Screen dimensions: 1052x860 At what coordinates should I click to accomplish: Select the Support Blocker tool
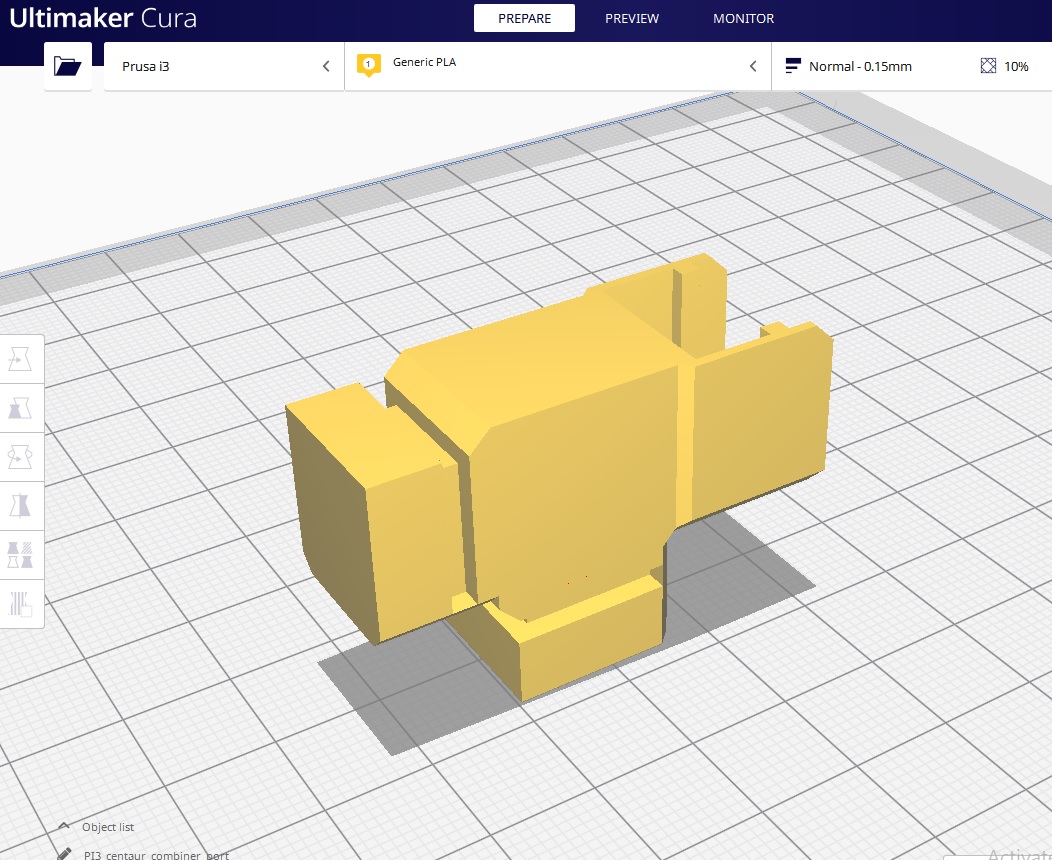(x=20, y=604)
